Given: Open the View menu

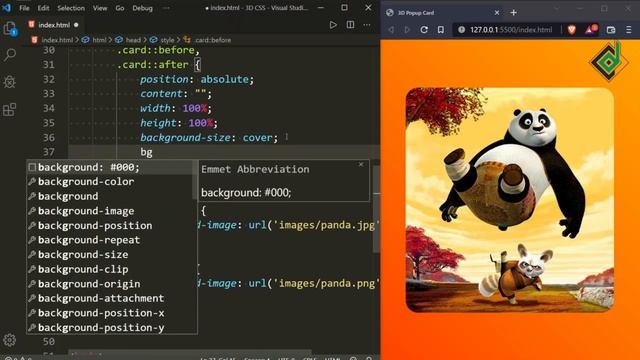Looking at the screenshot, I should click(100, 8).
